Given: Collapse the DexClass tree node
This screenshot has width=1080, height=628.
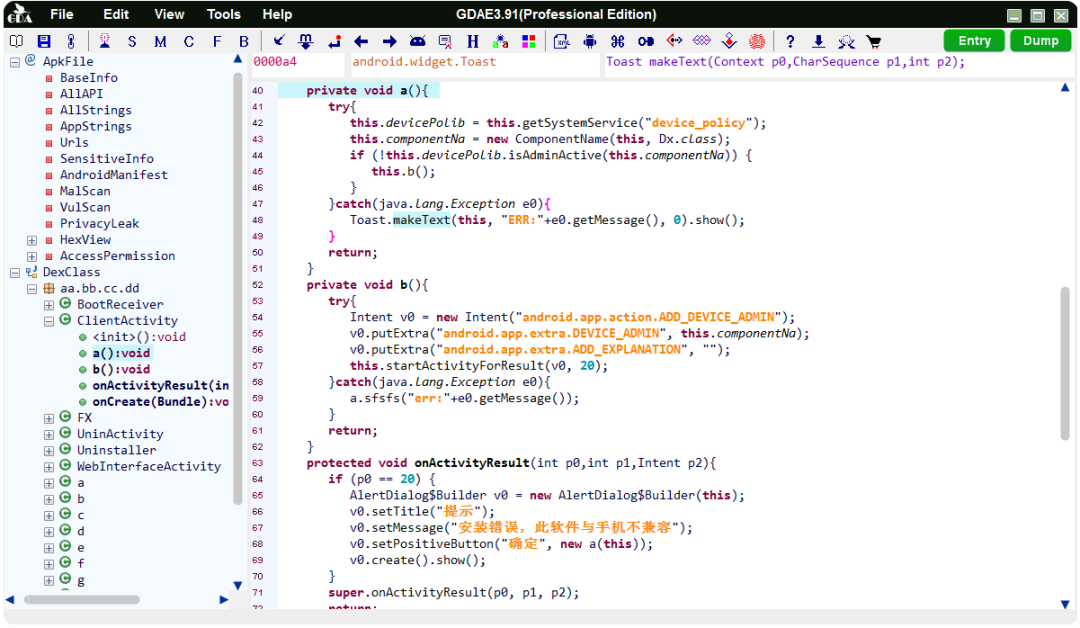Looking at the screenshot, I should [x=14, y=273].
